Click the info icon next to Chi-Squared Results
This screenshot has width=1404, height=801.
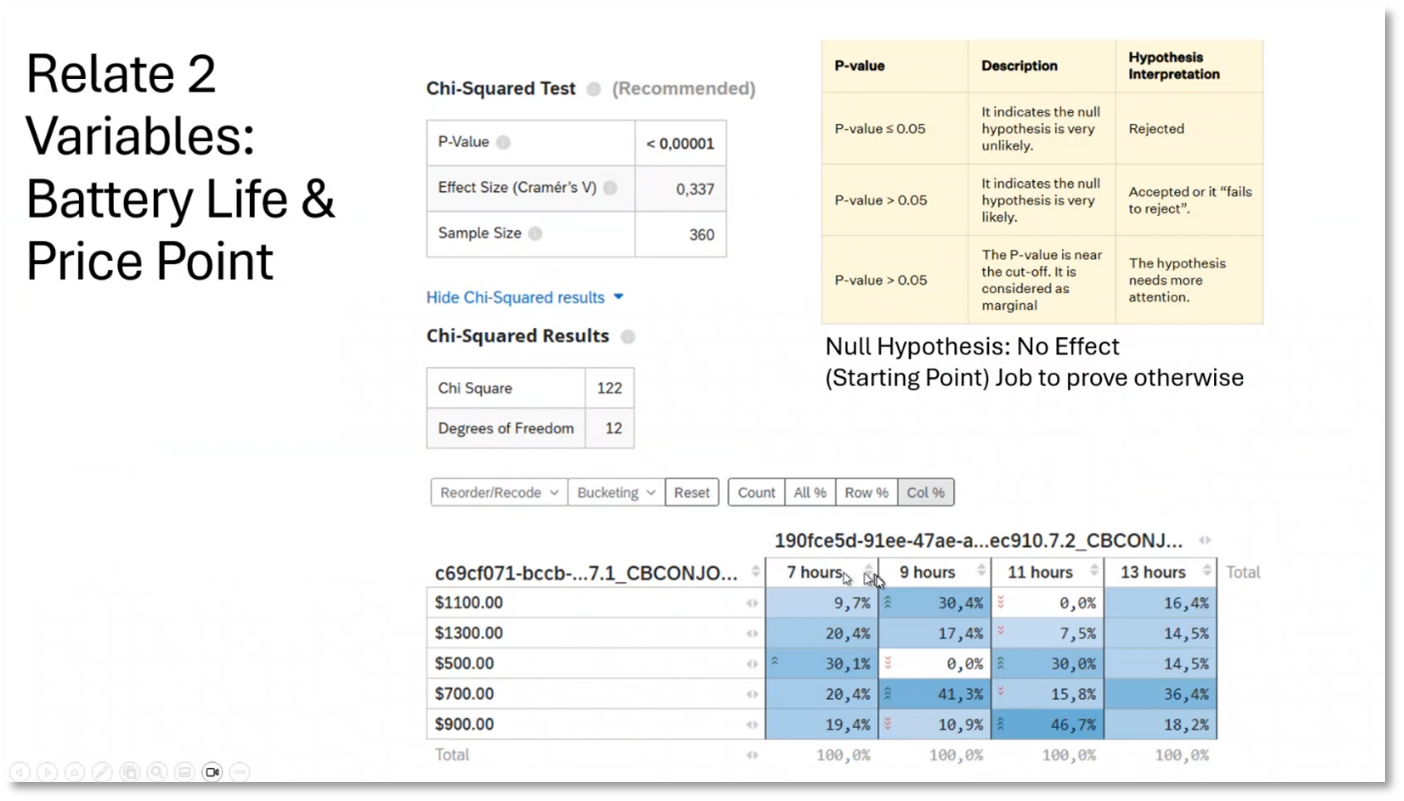[627, 337]
